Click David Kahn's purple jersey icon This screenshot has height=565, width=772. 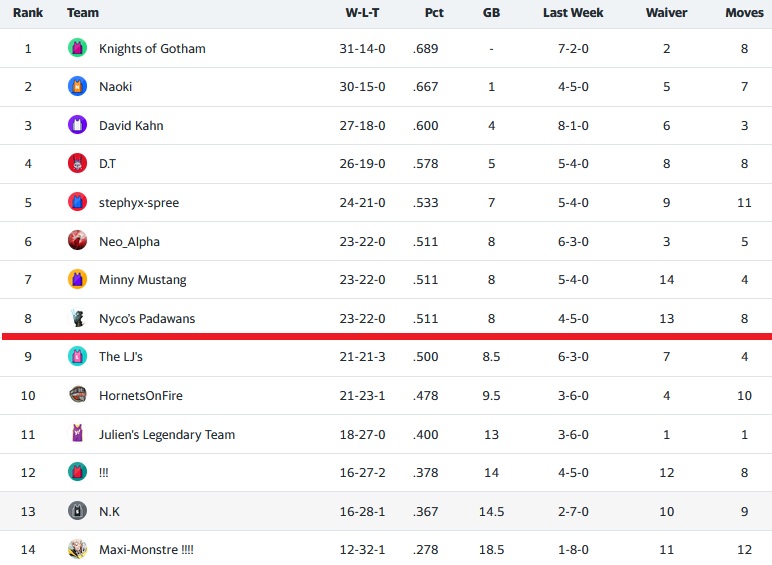(77, 125)
